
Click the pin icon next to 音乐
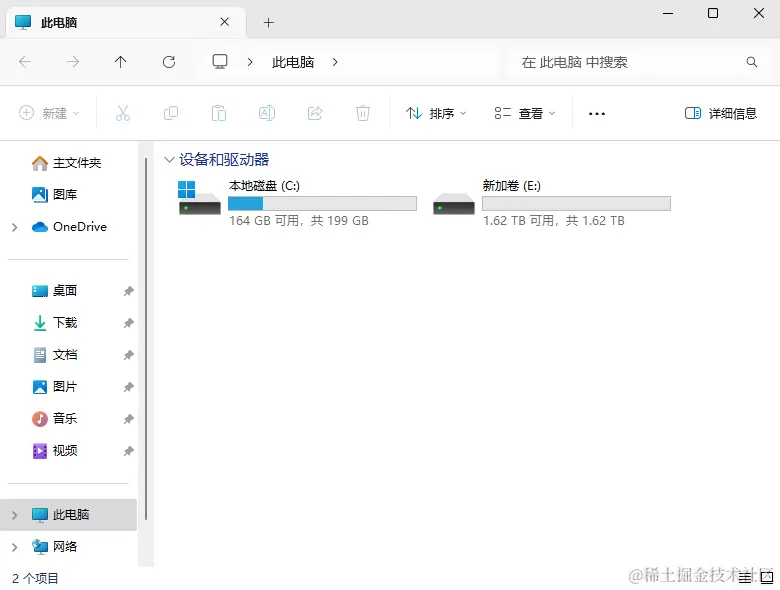point(128,419)
